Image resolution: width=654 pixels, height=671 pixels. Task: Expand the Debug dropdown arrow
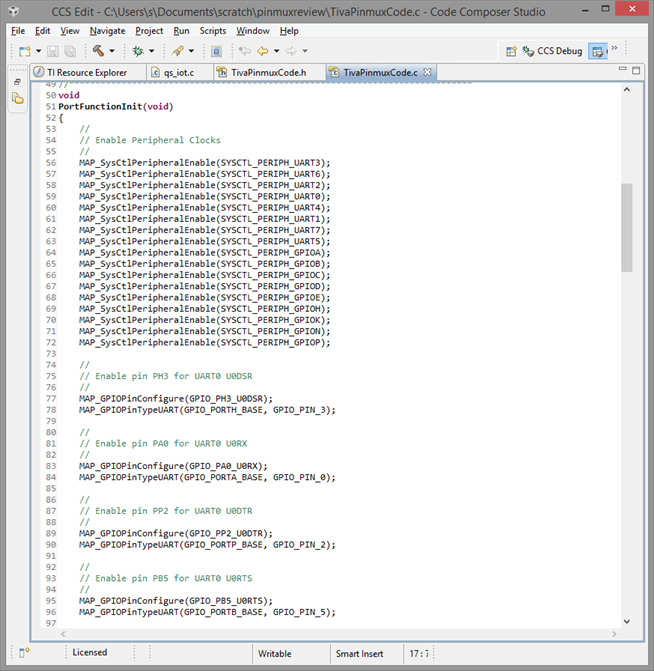pyautogui.click(x=151, y=51)
